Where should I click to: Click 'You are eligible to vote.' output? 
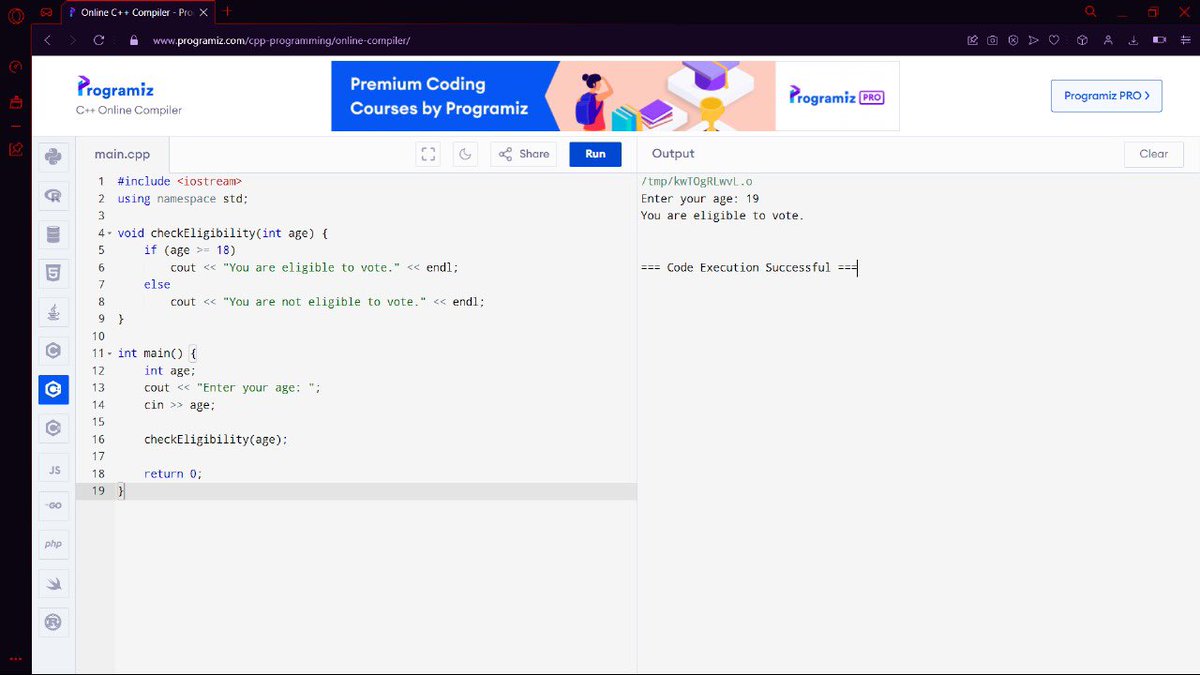[x=722, y=215]
